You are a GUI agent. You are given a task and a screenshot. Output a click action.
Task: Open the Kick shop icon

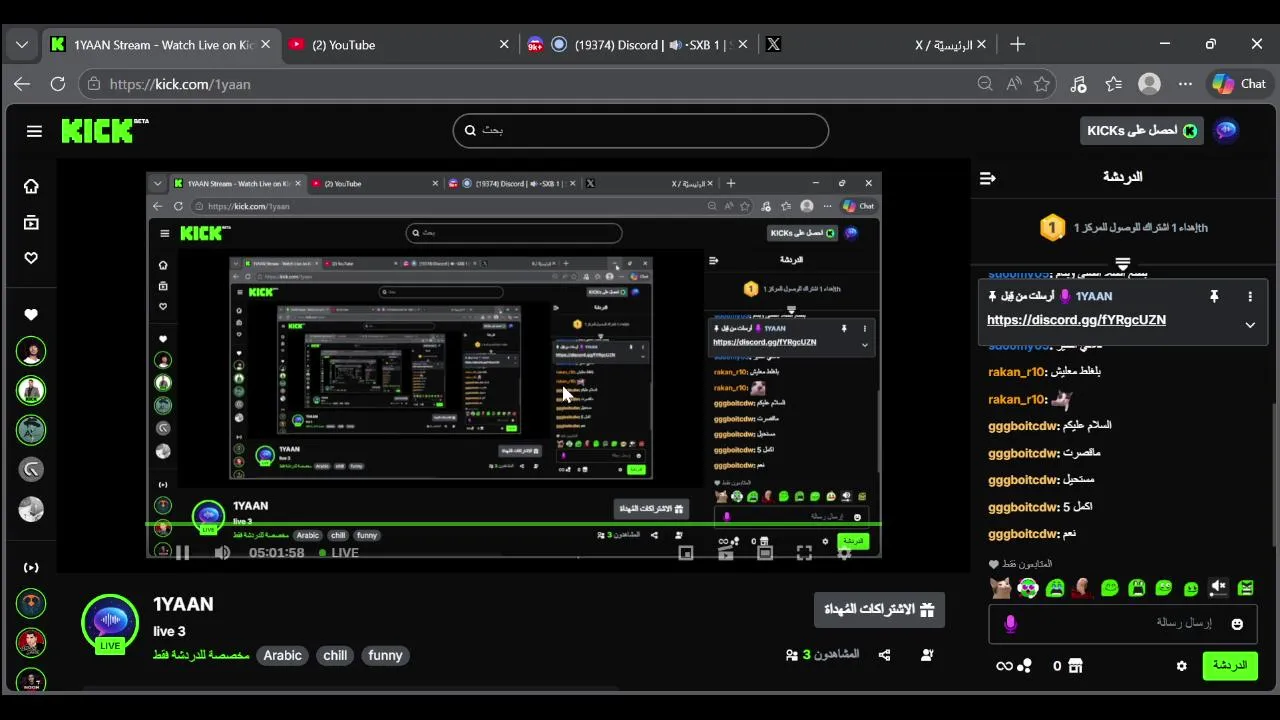click(1076, 666)
